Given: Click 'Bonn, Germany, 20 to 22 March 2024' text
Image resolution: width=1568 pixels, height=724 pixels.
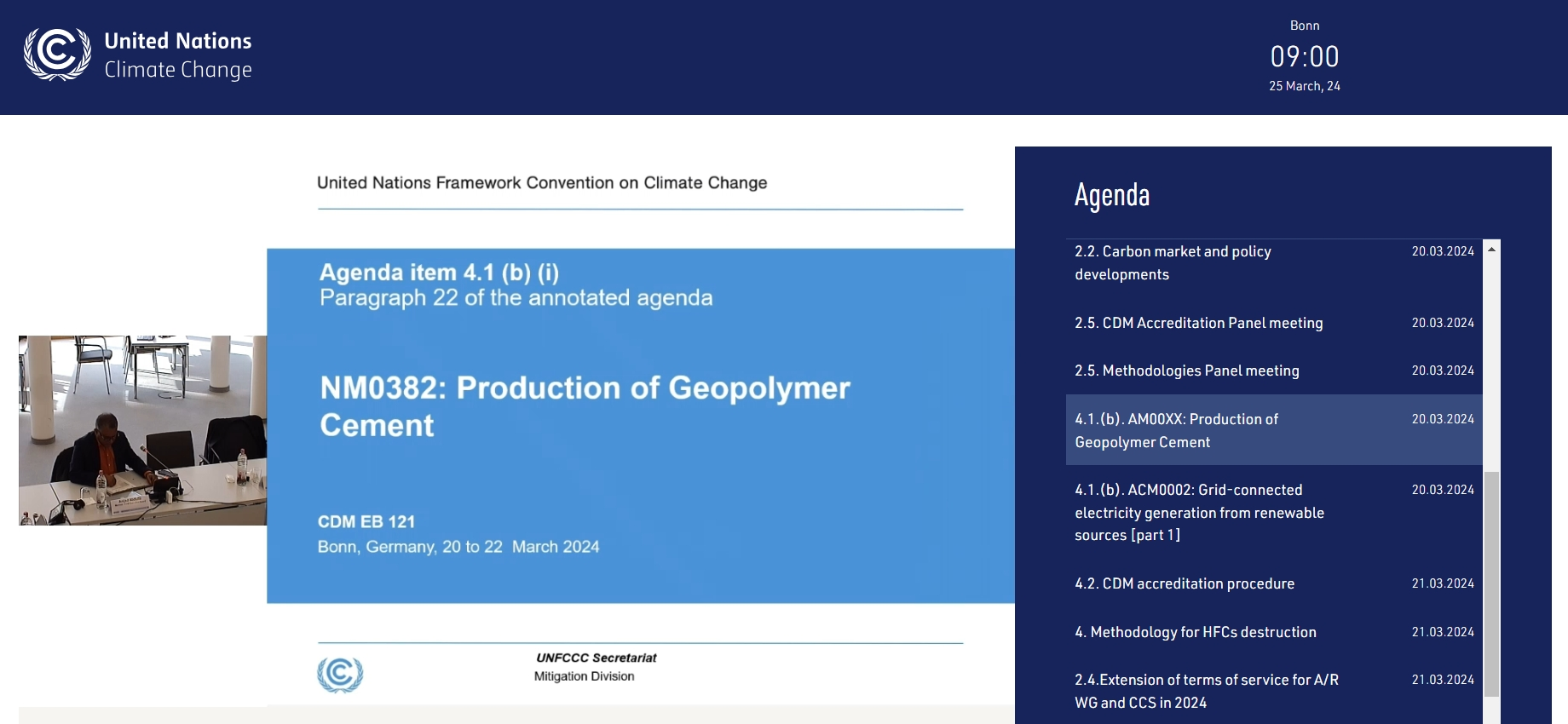Looking at the screenshot, I should (458, 547).
